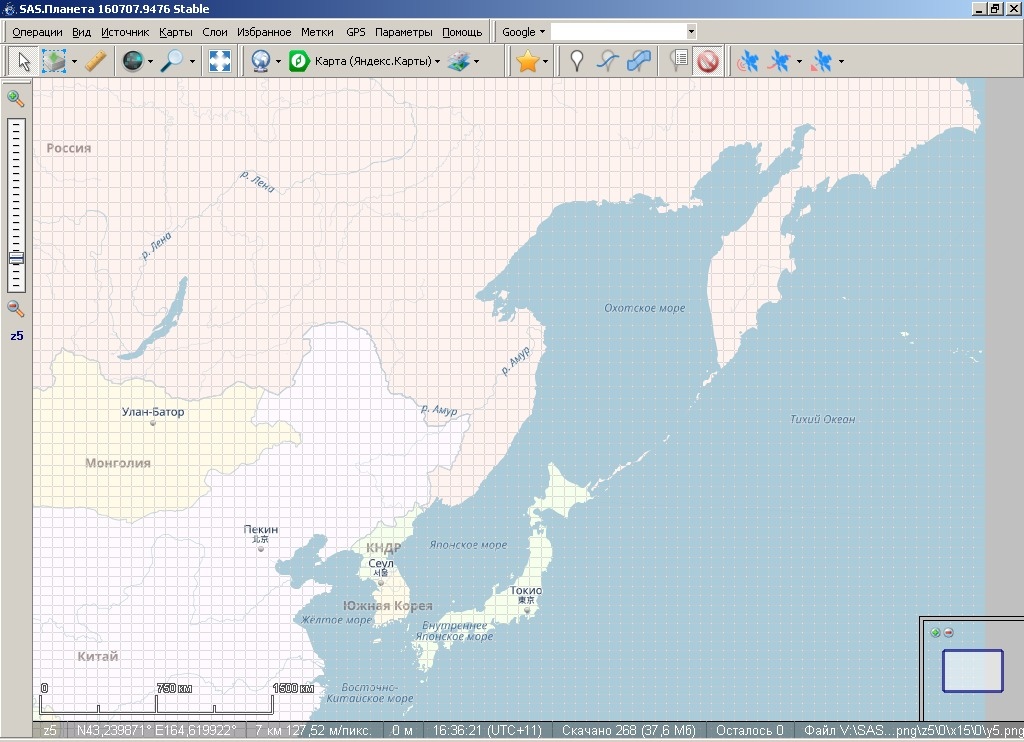Open the Операции menu
Viewport: 1024px width, 742px height.
pos(37,32)
